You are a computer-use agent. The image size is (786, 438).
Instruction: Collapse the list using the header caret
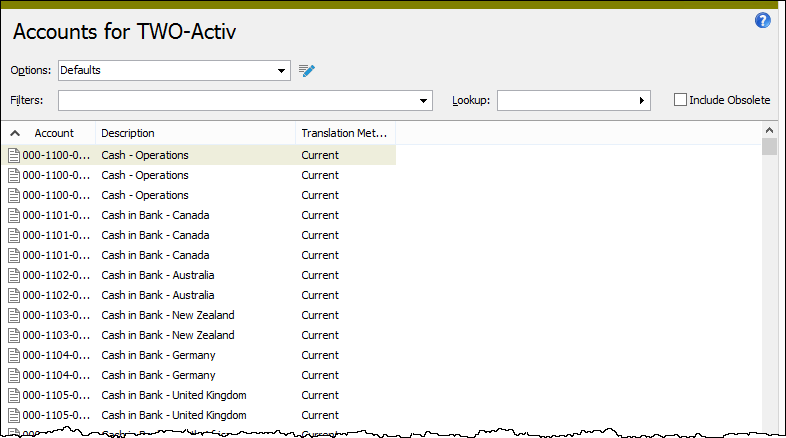click(16, 133)
